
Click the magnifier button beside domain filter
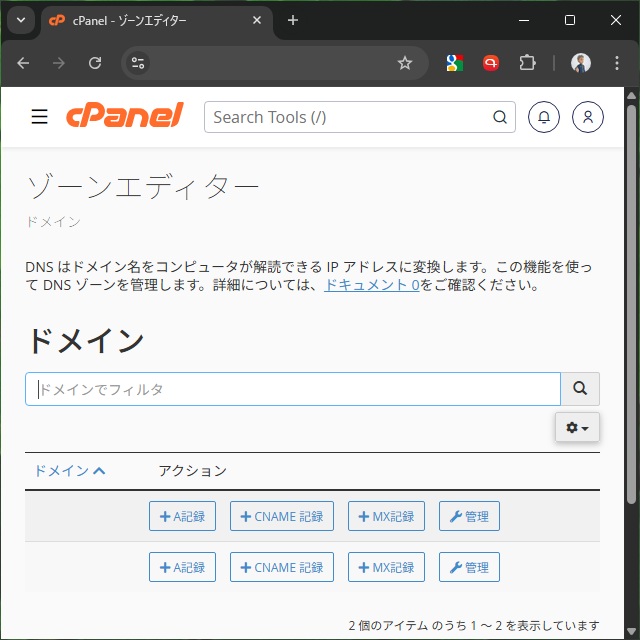pos(580,389)
